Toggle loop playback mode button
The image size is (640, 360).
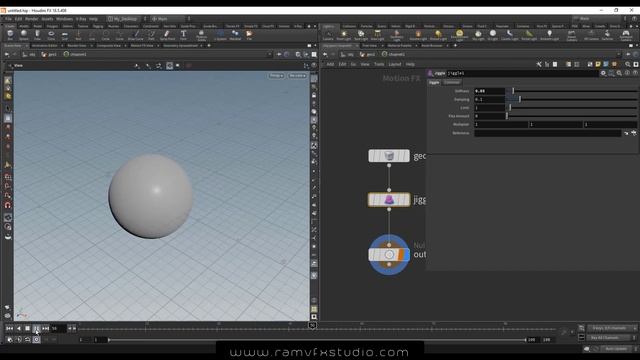pyautogui.click(x=27, y=339)
